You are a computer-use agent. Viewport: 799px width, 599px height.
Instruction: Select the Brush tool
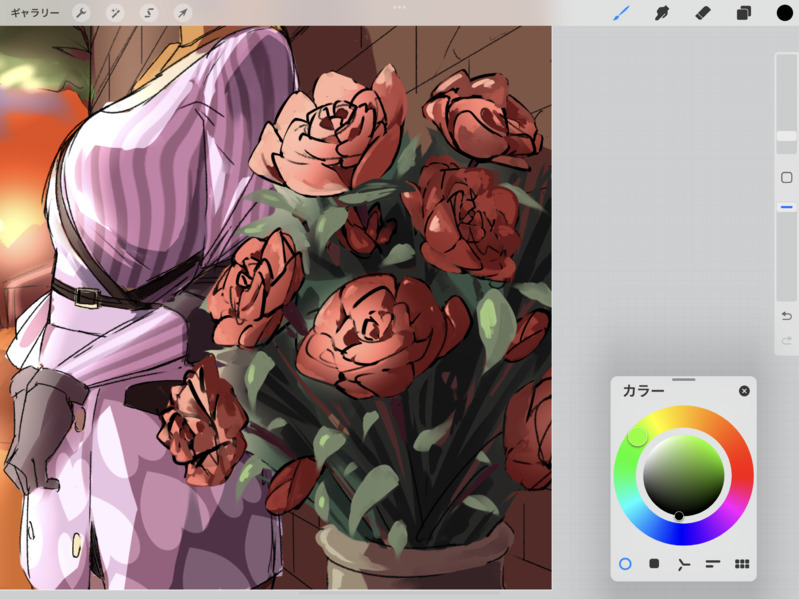coord(621,13)
